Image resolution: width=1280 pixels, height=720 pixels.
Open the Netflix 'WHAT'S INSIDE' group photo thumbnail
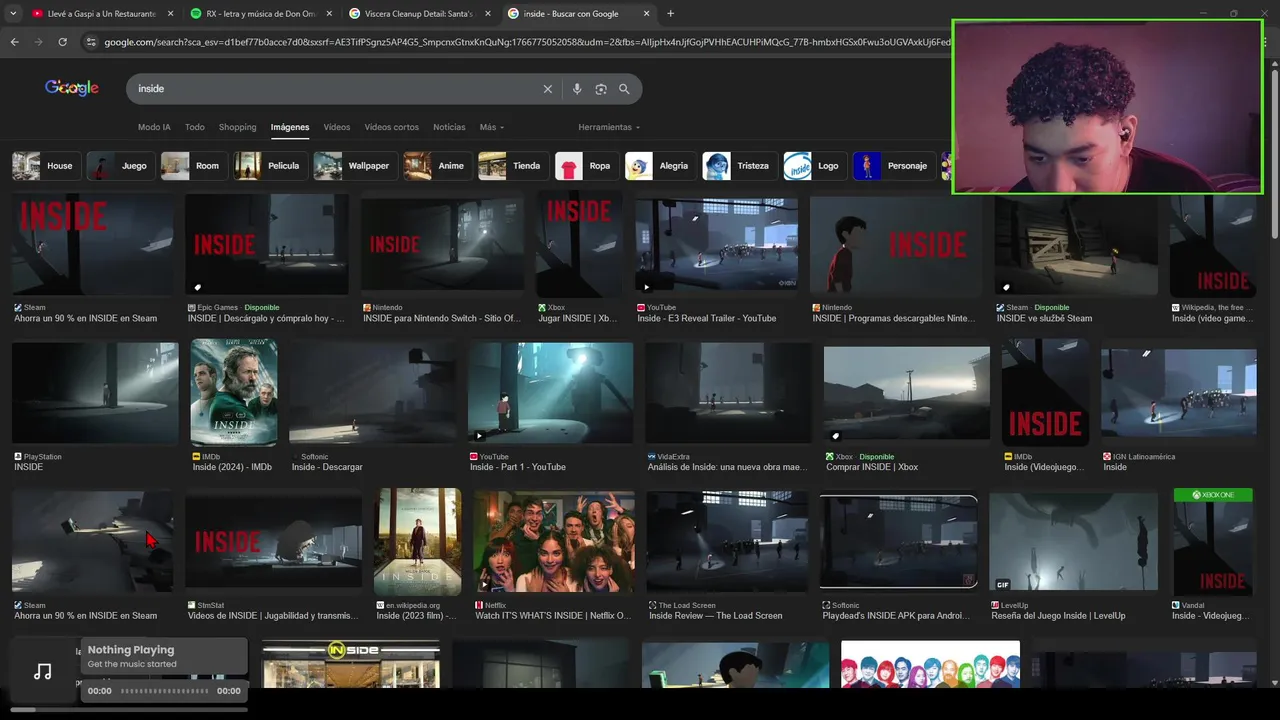tap(554, 542)
